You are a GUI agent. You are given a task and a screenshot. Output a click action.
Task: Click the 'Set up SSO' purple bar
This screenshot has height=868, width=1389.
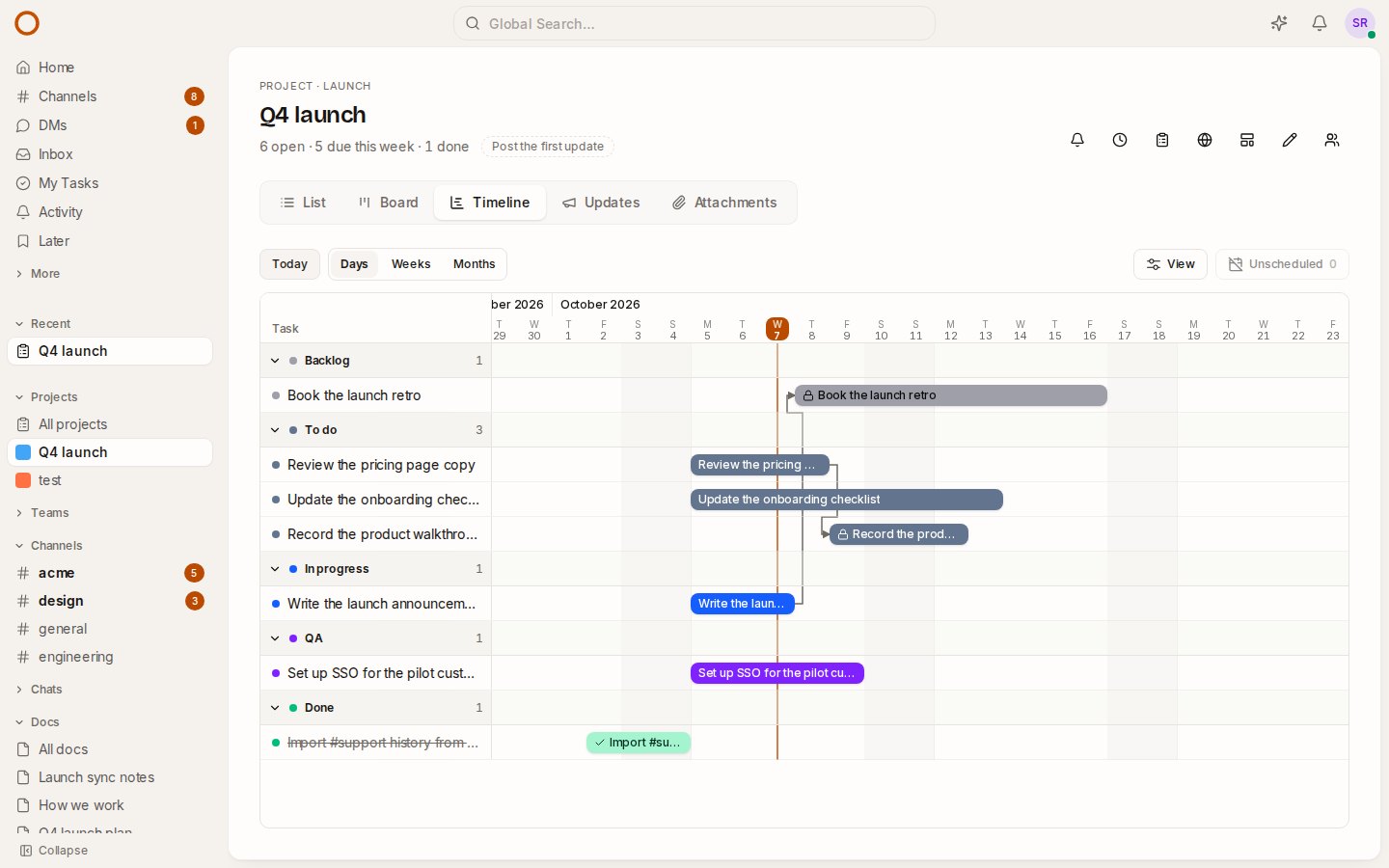point(777,673)
